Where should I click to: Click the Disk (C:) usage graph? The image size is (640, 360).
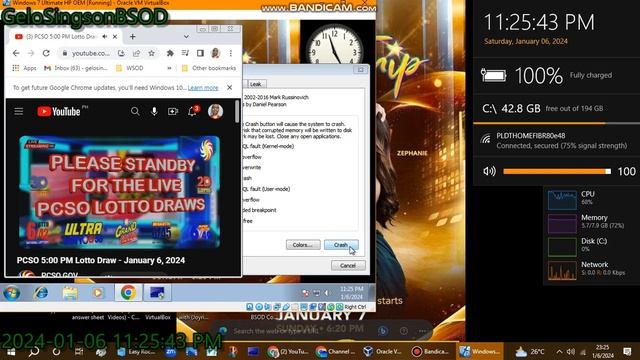[x=562, y=247]
